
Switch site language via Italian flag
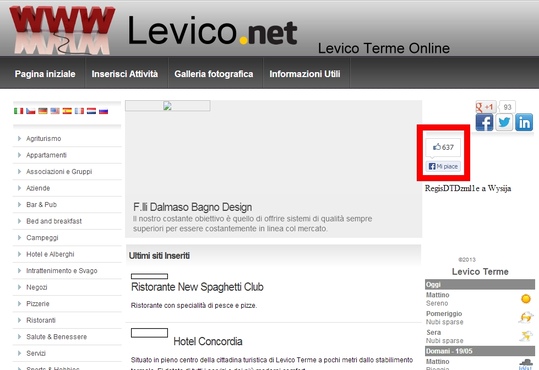coord(19,111)
